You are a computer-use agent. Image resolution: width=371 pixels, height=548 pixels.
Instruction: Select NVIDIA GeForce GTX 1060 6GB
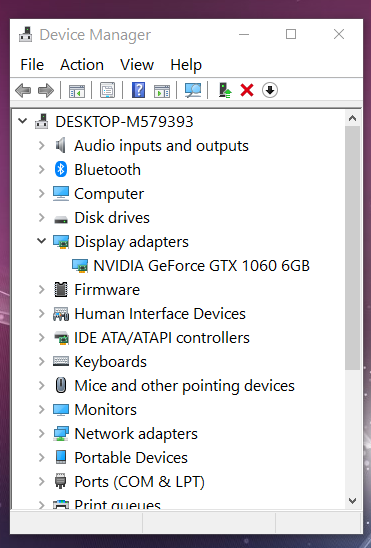tap(202, 266)
